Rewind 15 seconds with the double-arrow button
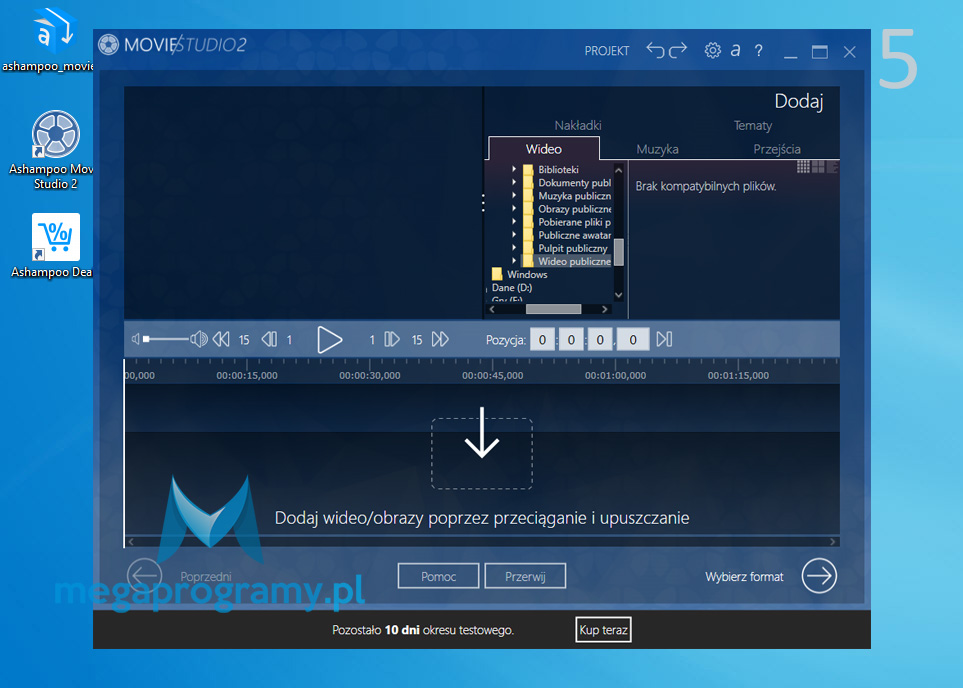Viewport: 963px width, 688px height. click(x=221, y=339)
